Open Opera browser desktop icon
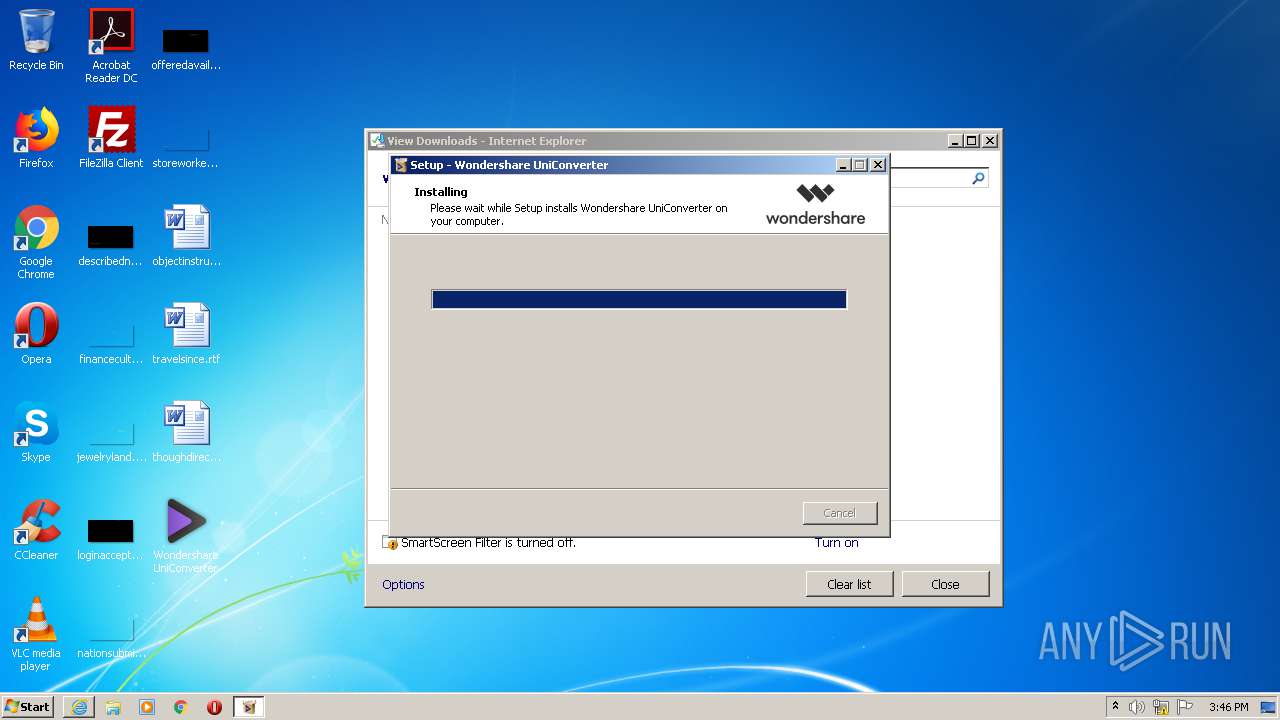1280x720 pixels. pyautogui.click(x=36, y=334)
